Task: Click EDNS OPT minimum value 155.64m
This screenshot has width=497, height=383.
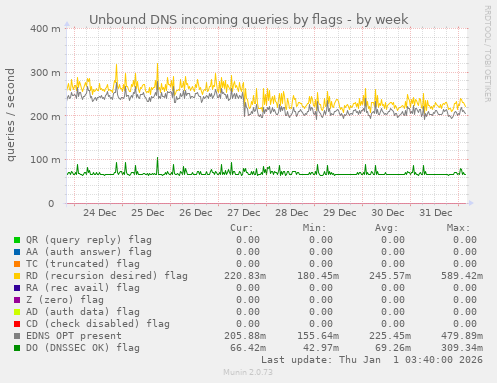Action: click(x=318, y=336)
